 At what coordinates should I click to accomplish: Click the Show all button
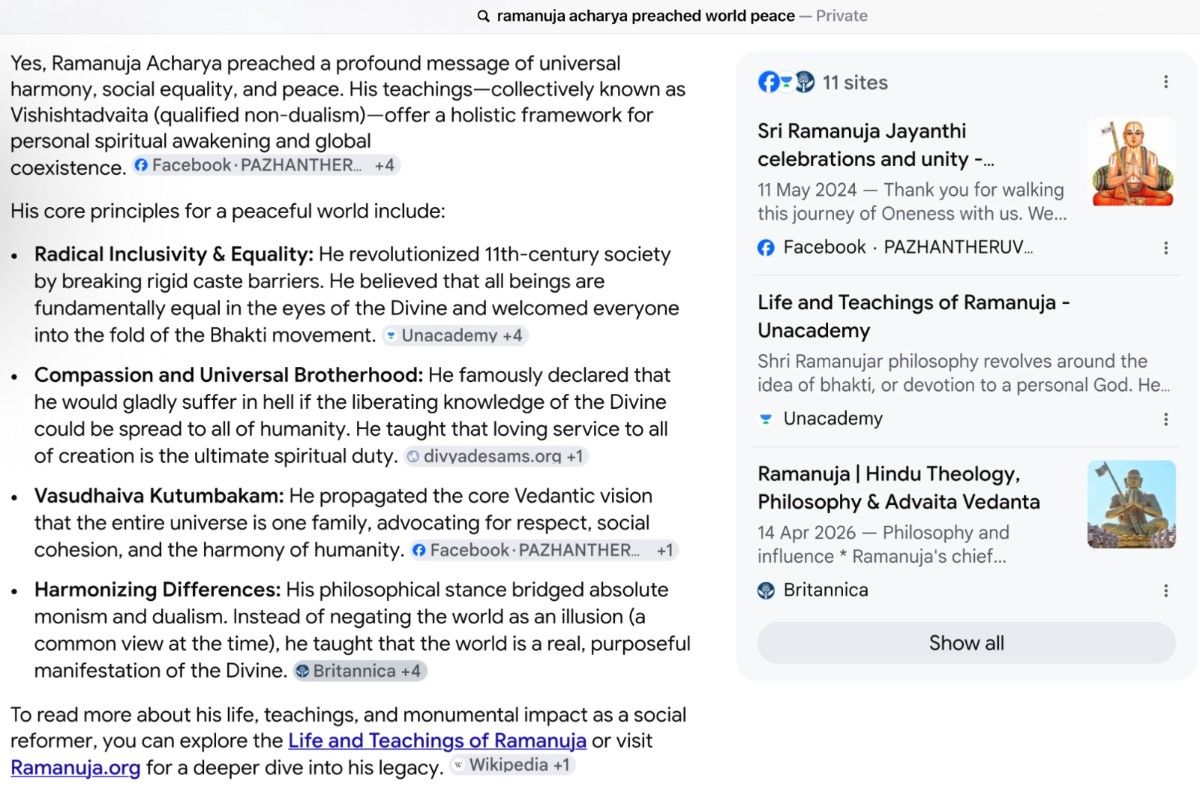tap(966, 643)
